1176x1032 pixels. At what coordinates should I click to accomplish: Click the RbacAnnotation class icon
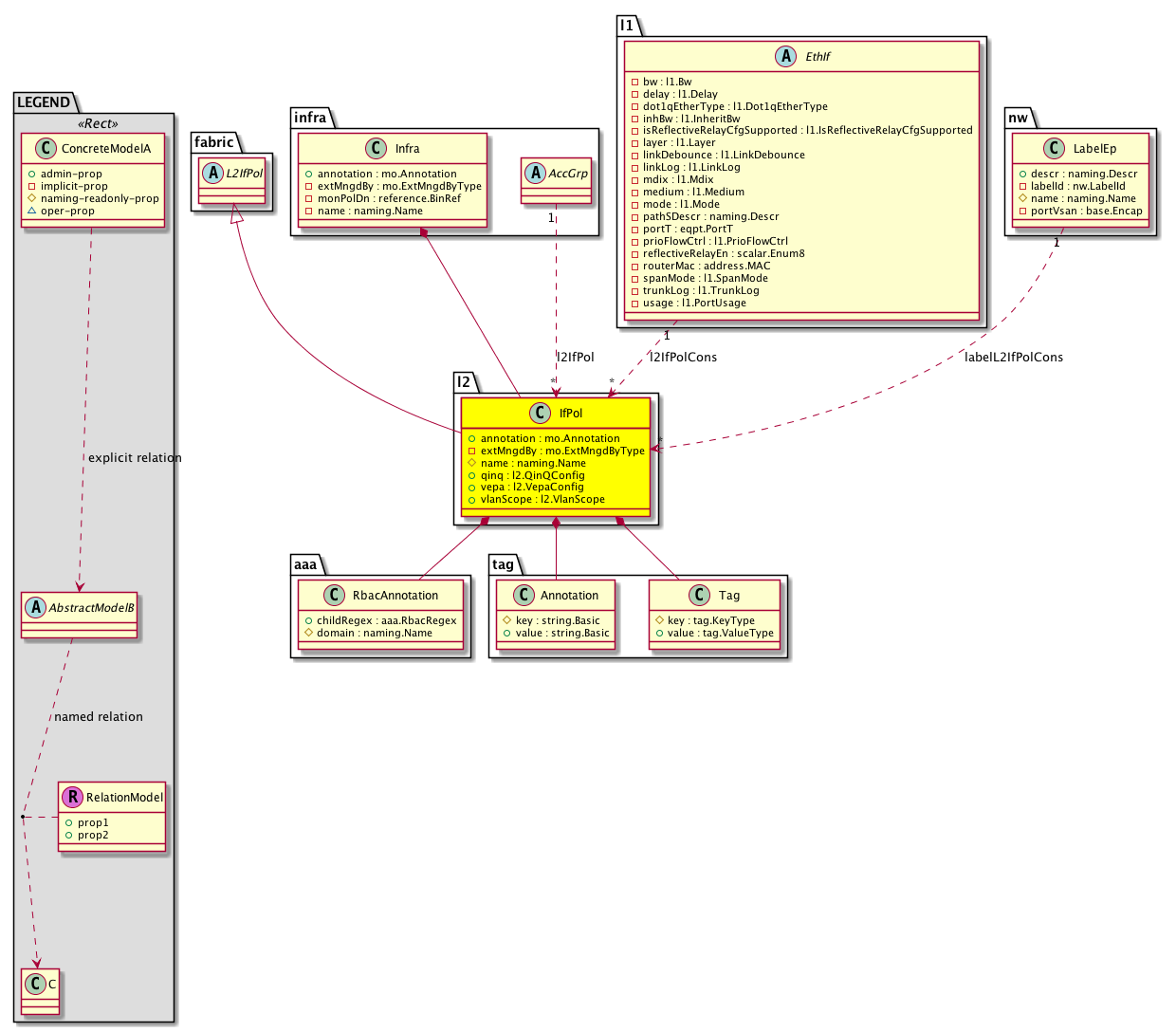[334, 596]
